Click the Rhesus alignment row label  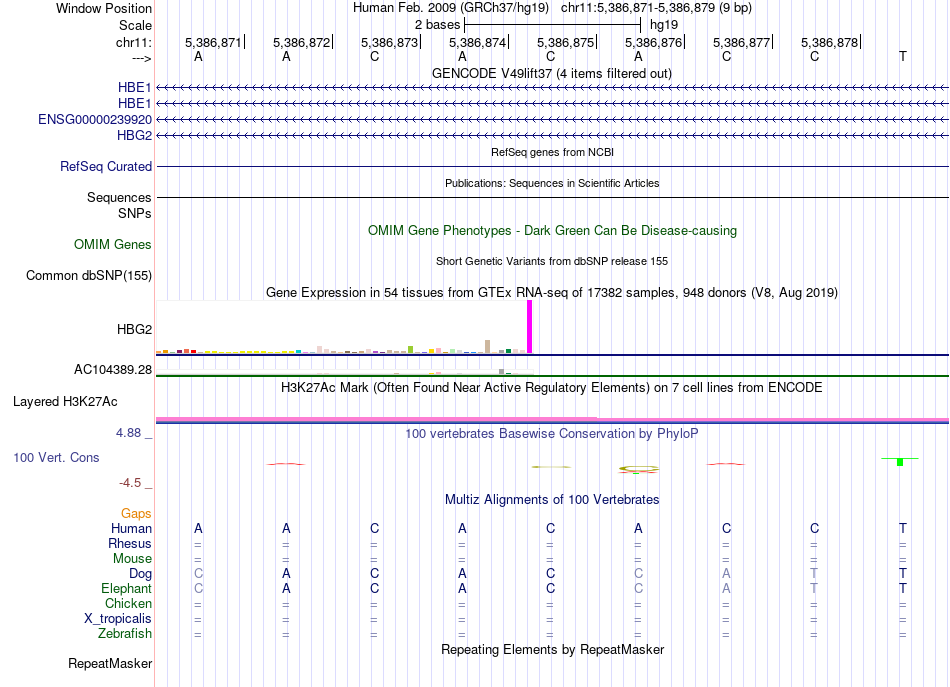click(x=130, y=543)
